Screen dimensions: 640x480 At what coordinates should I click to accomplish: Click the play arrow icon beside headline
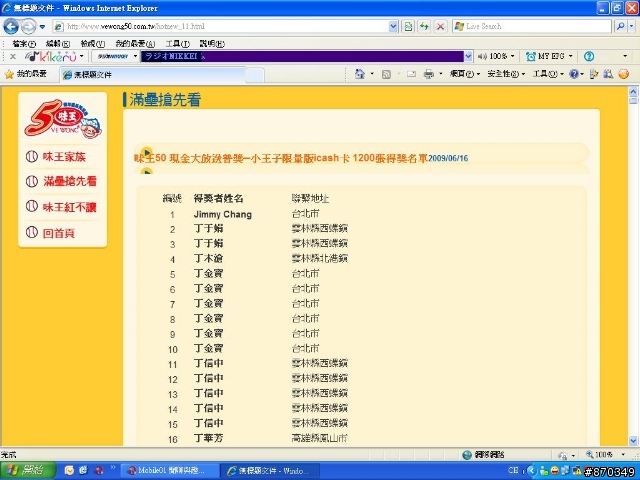coord(147,152)
